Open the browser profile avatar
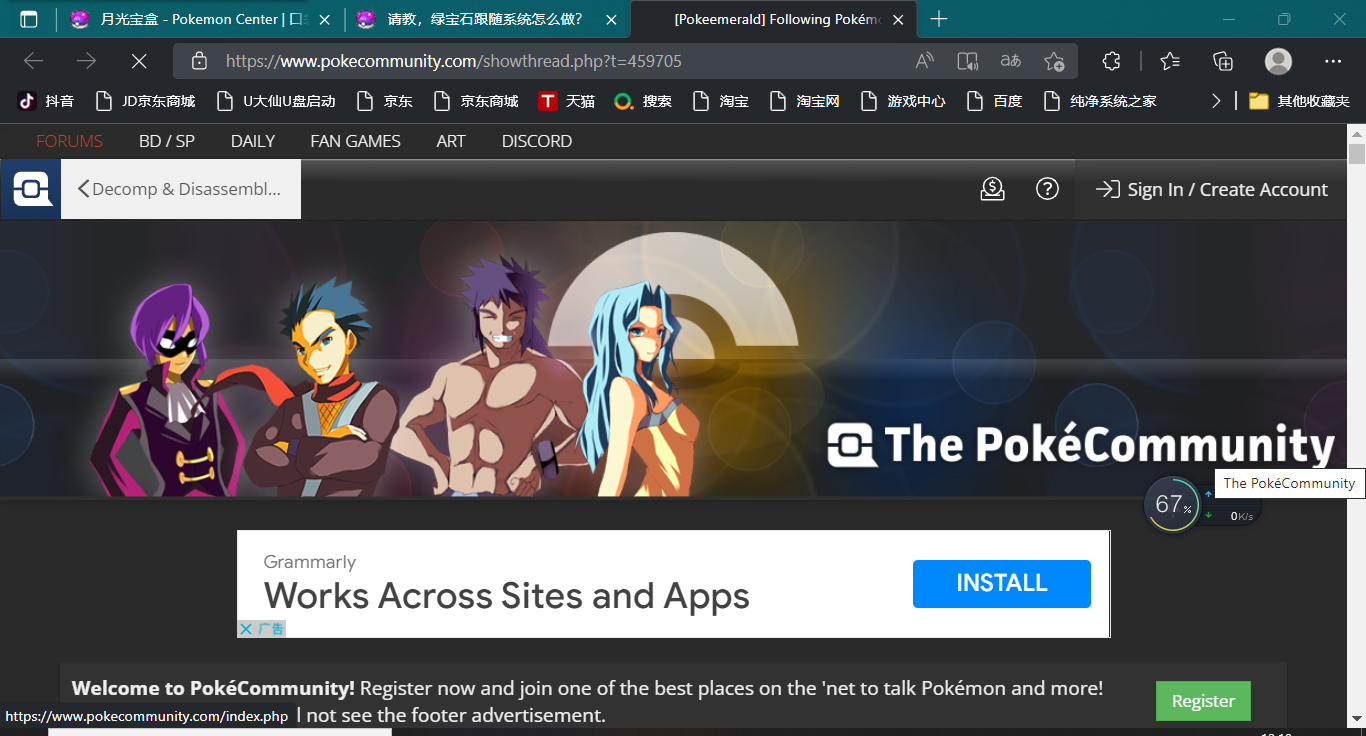The image size is (1366, 736). [1278, 61]
